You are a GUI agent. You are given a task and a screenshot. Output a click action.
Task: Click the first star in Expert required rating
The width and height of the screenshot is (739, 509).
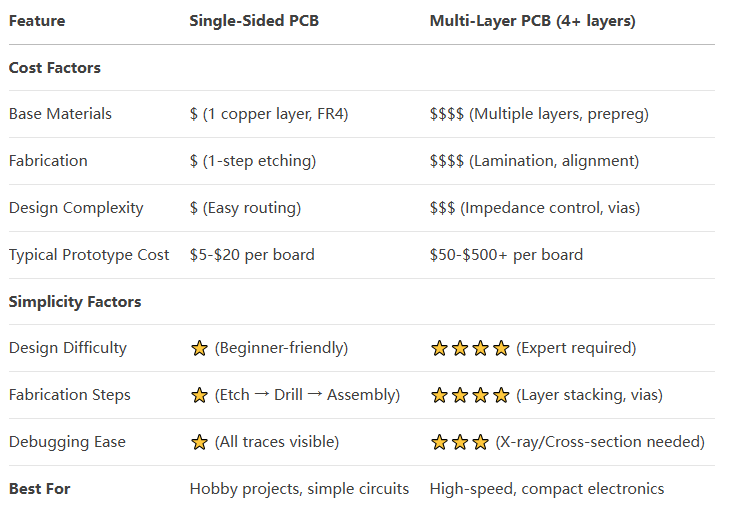[x=439, y=348]
